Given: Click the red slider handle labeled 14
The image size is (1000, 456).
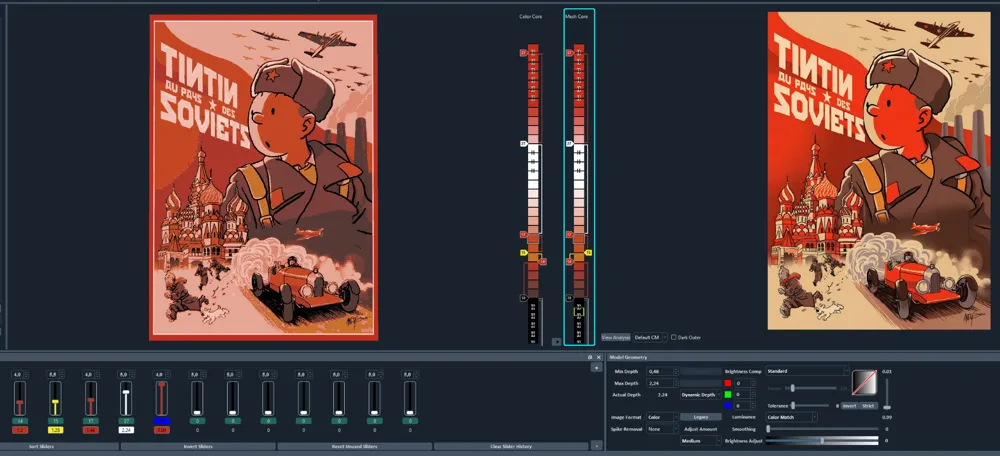Looking at the screenshot, I should [20, 403].
